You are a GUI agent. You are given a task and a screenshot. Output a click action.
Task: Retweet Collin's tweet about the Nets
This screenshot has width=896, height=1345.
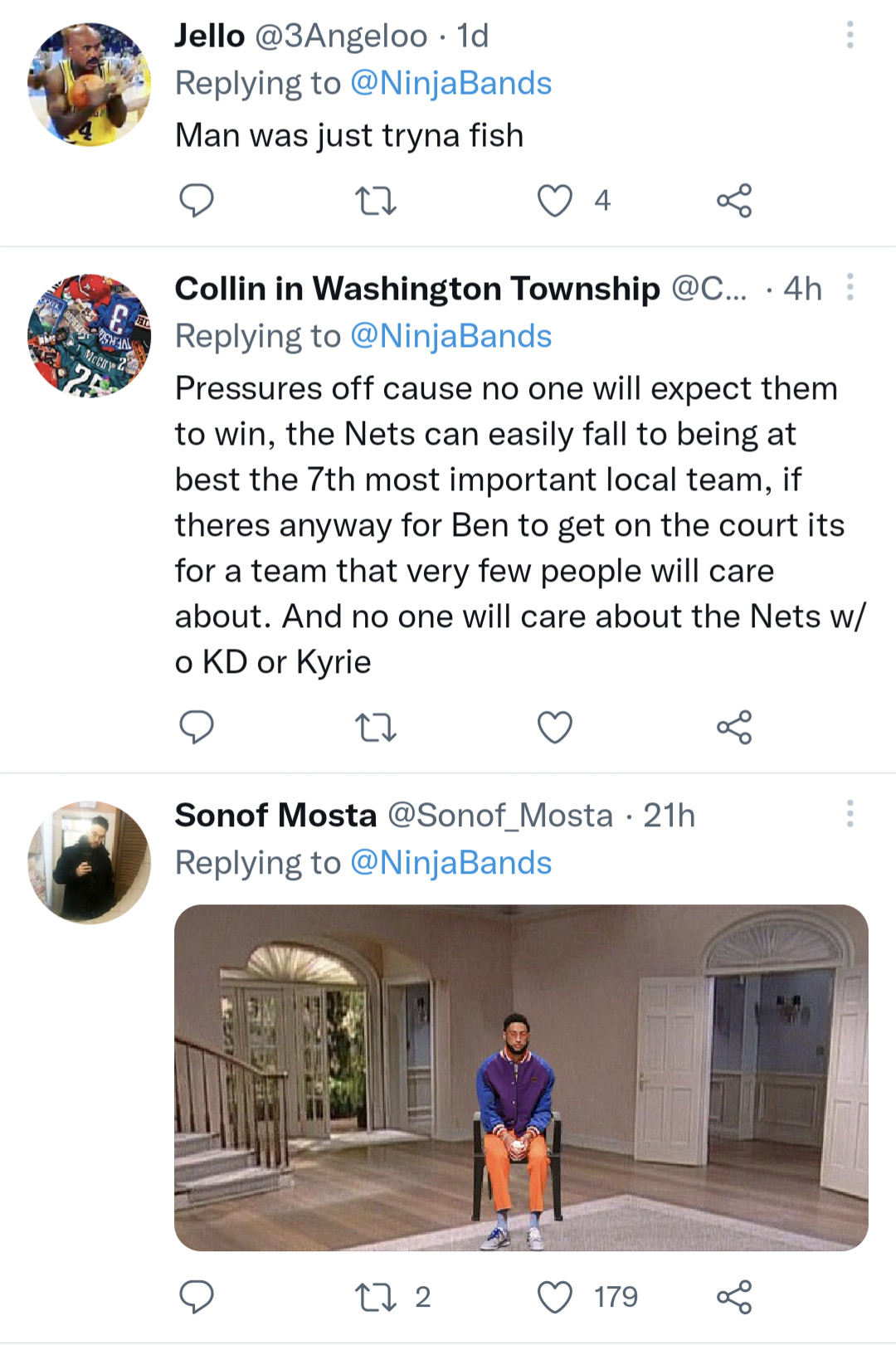click(x=375, y=728)
